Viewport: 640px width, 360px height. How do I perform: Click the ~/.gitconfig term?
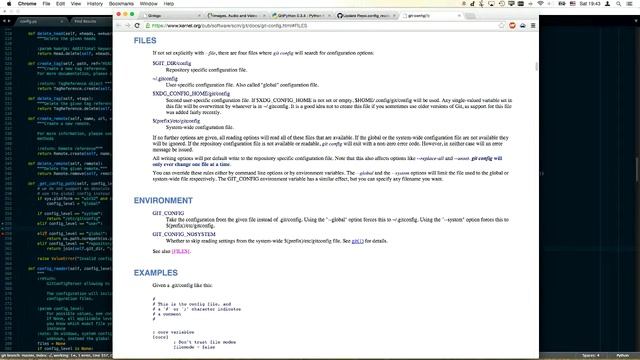pyautogui.click(x=165, y=78)
